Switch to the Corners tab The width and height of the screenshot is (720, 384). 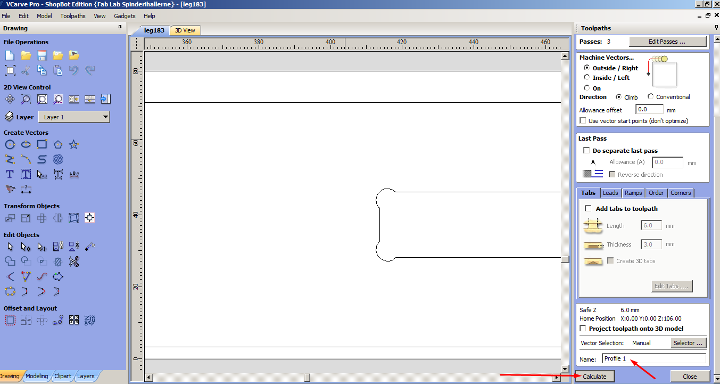pos(681,193)
